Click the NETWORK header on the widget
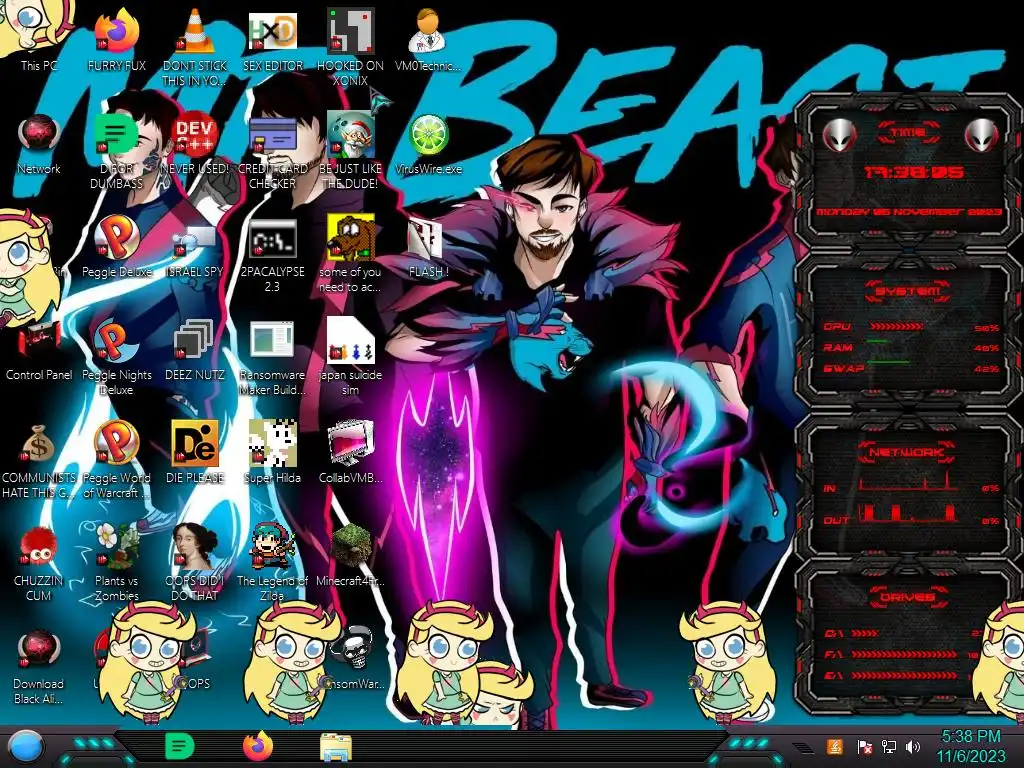The image size is (1024, 768). 908,452
